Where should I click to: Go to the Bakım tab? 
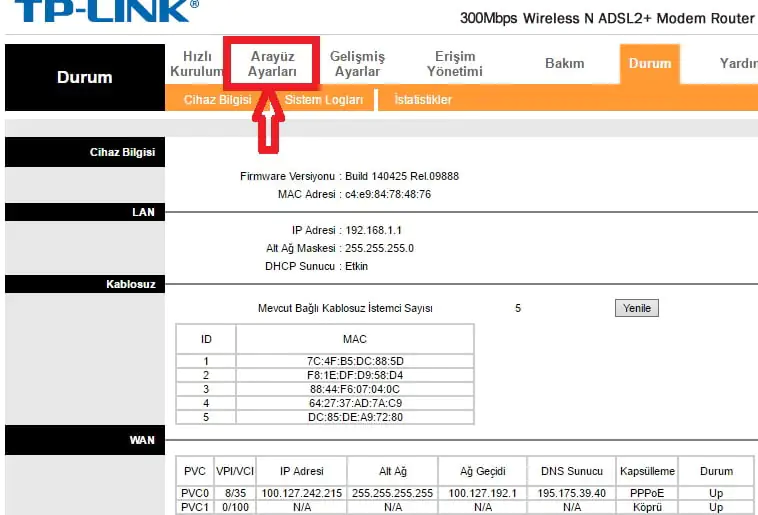[564, 63]
